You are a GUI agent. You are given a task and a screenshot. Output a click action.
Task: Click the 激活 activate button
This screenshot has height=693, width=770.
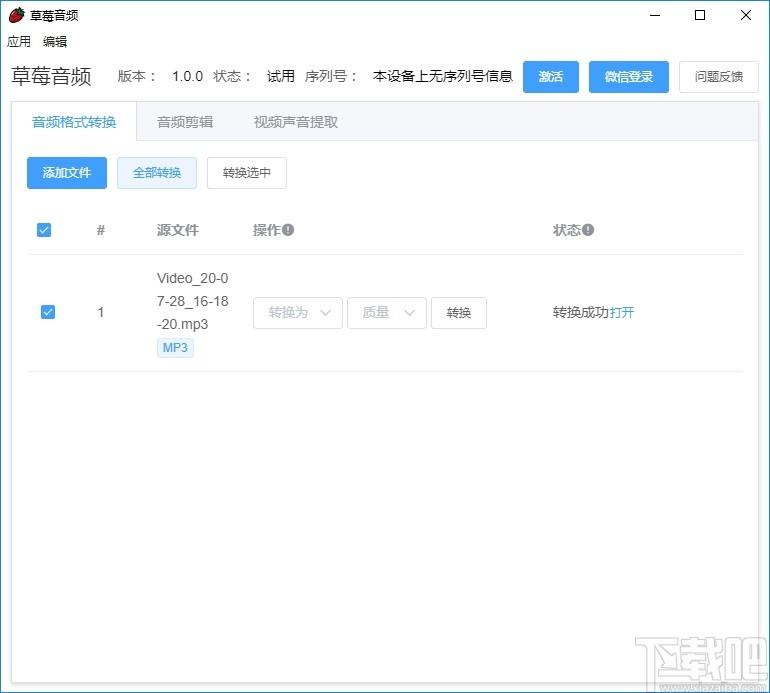(x=550, y=77)
